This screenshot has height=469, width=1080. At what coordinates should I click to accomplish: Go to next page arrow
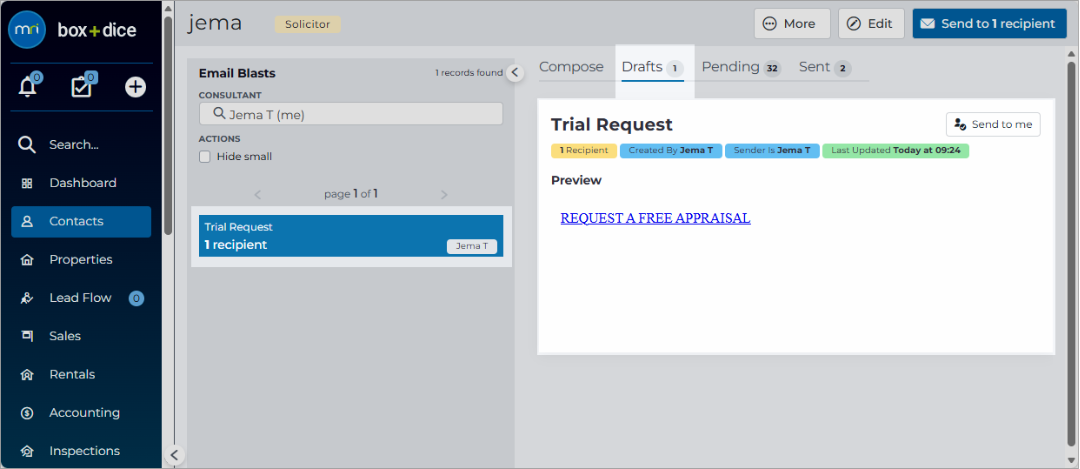[x=444, y=195]
